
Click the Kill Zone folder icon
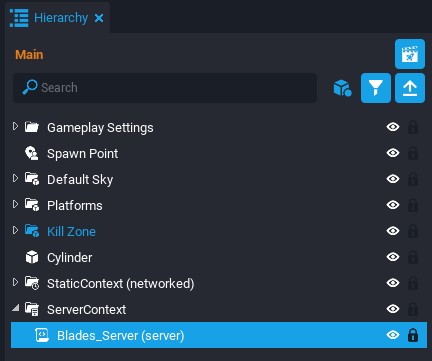[32, 231]
